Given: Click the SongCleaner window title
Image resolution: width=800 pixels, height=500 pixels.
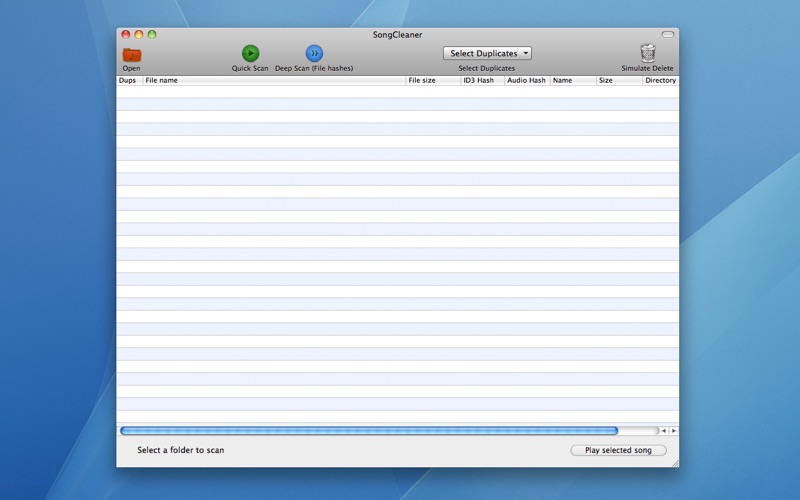Looking at the screenshot, I should click(x=397, y=35).
